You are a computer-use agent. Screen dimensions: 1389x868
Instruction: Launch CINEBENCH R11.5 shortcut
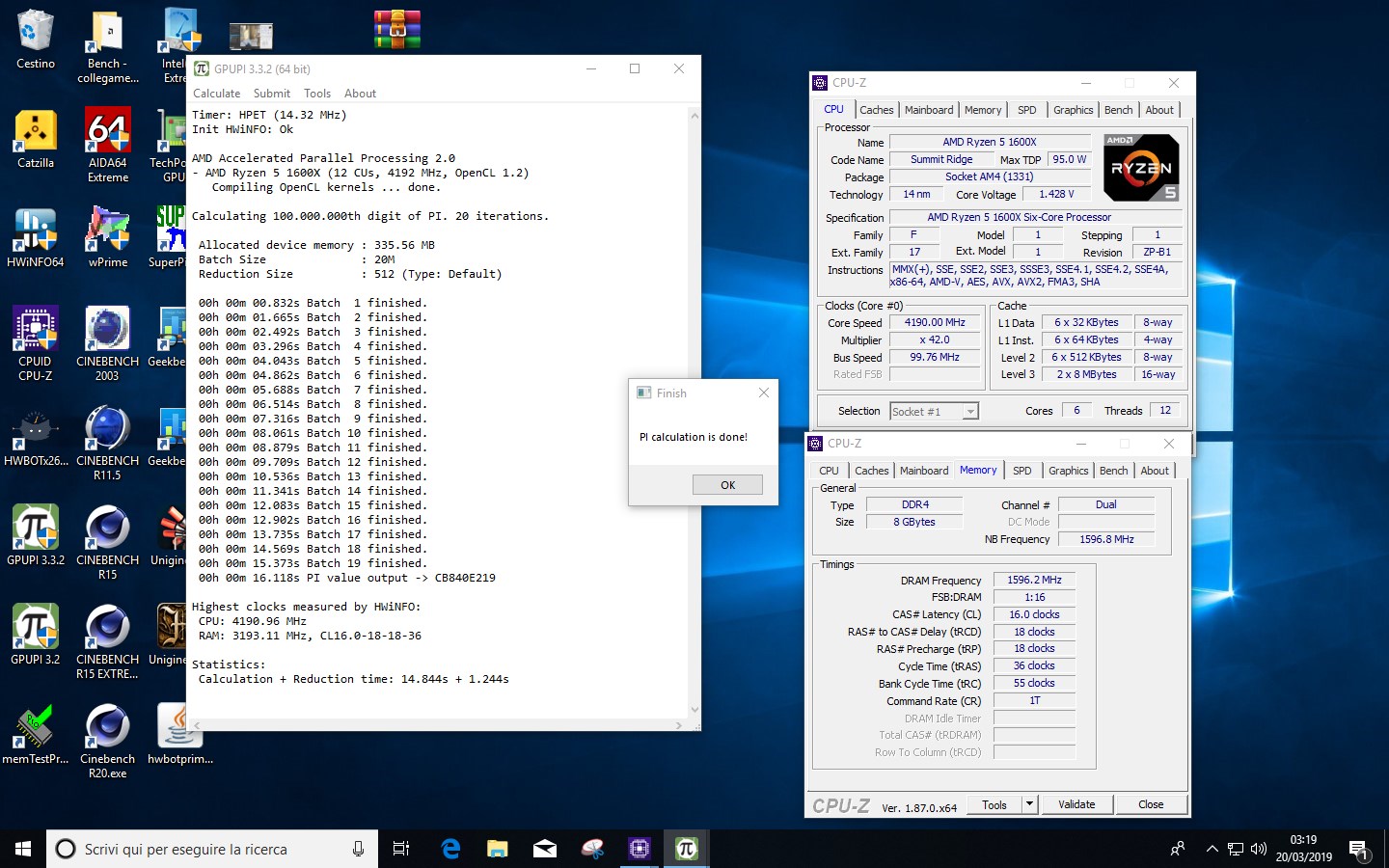pyautogui.click(x=108, y=444)
